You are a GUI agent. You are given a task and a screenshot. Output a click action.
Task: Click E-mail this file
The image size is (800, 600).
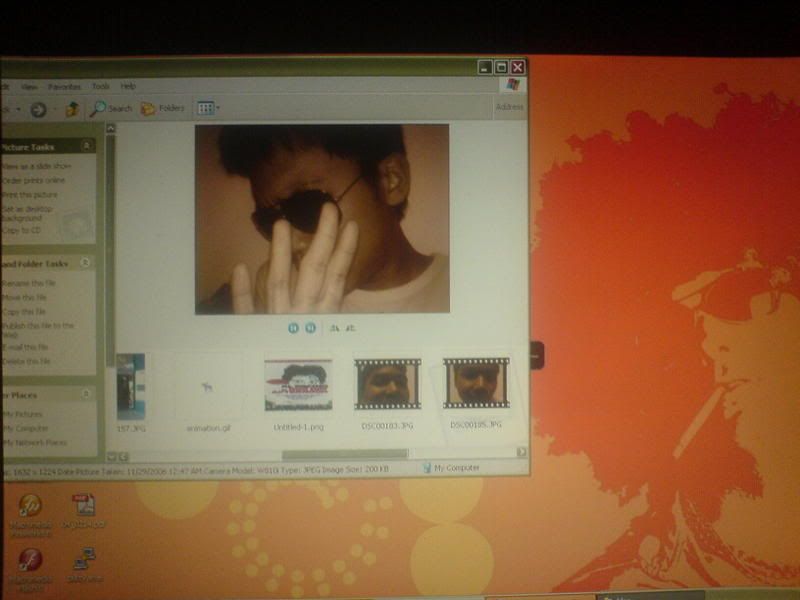[x=26, y=347]
